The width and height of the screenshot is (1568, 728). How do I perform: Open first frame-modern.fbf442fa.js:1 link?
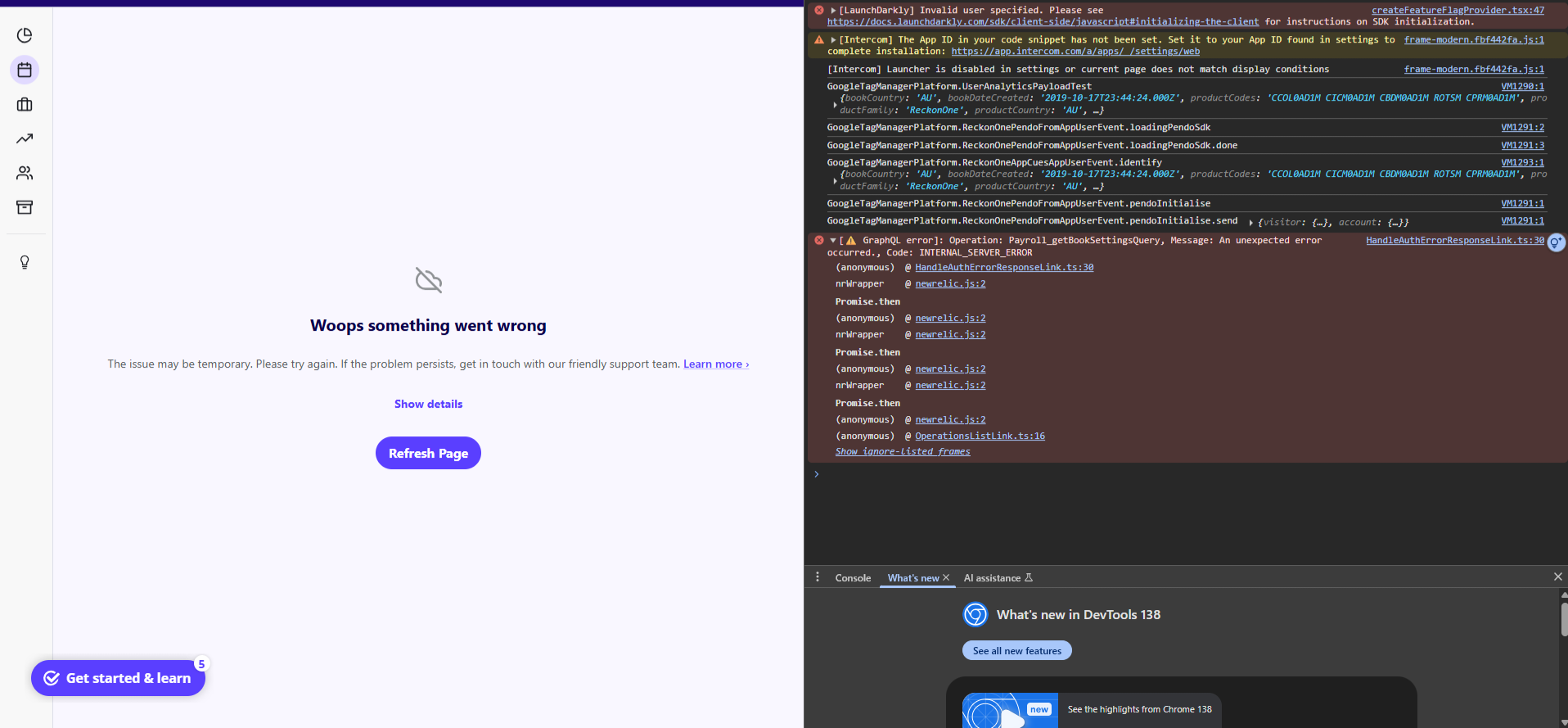(x=1474, y=40)
